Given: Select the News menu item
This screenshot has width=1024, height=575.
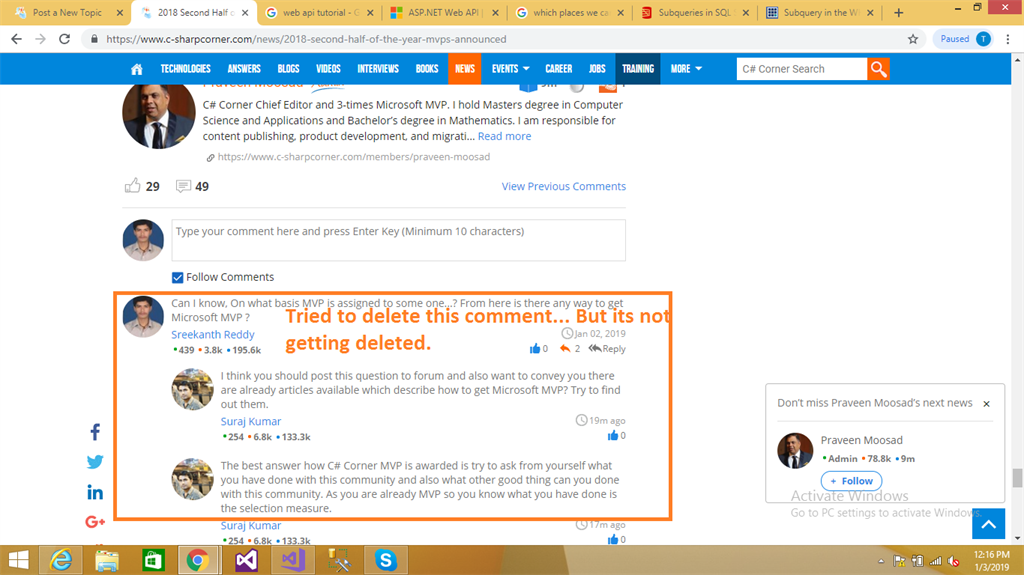Looking at the screenshot, I should [x=465, y=69].
